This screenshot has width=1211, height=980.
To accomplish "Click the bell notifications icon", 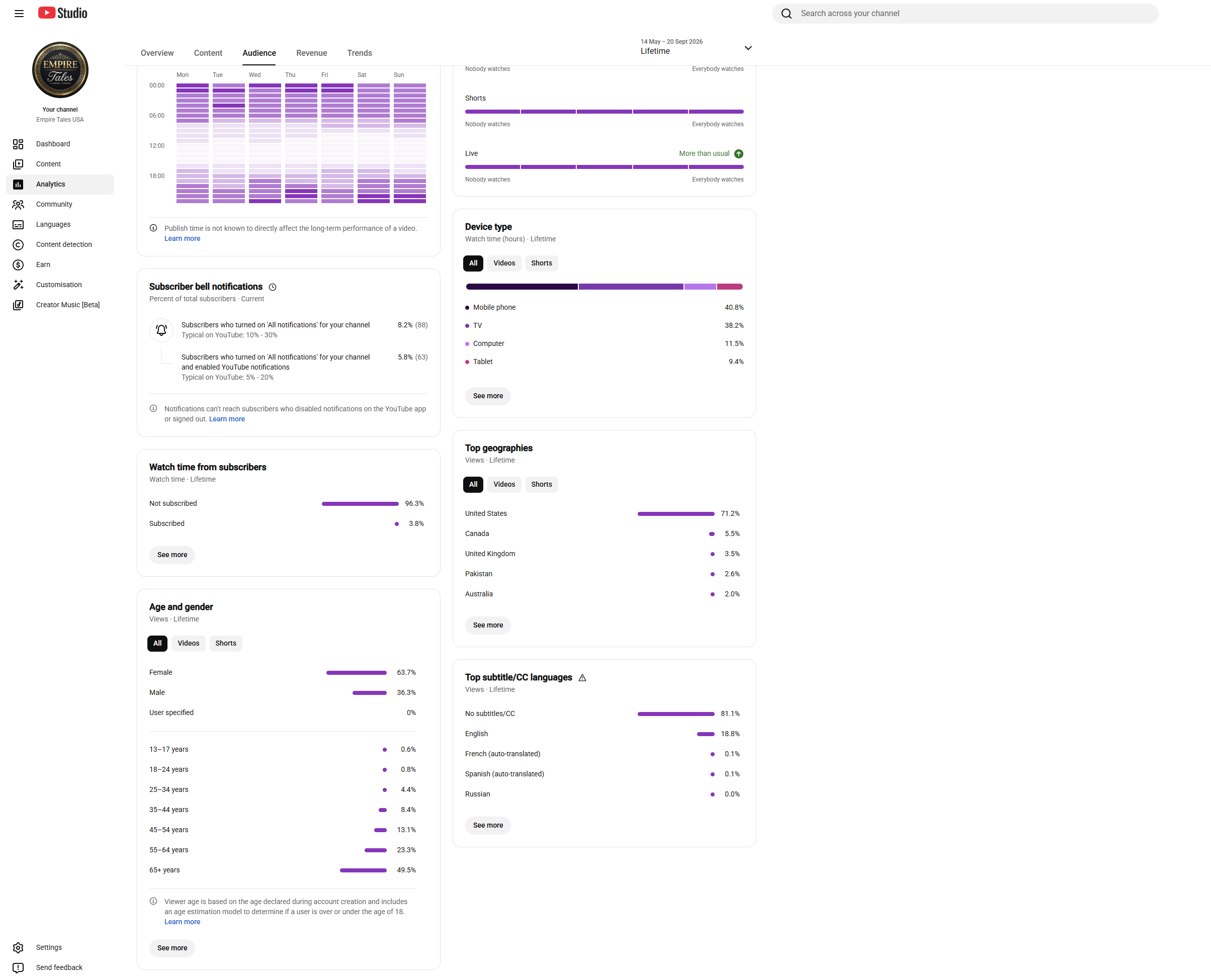I will coord(161,330).
